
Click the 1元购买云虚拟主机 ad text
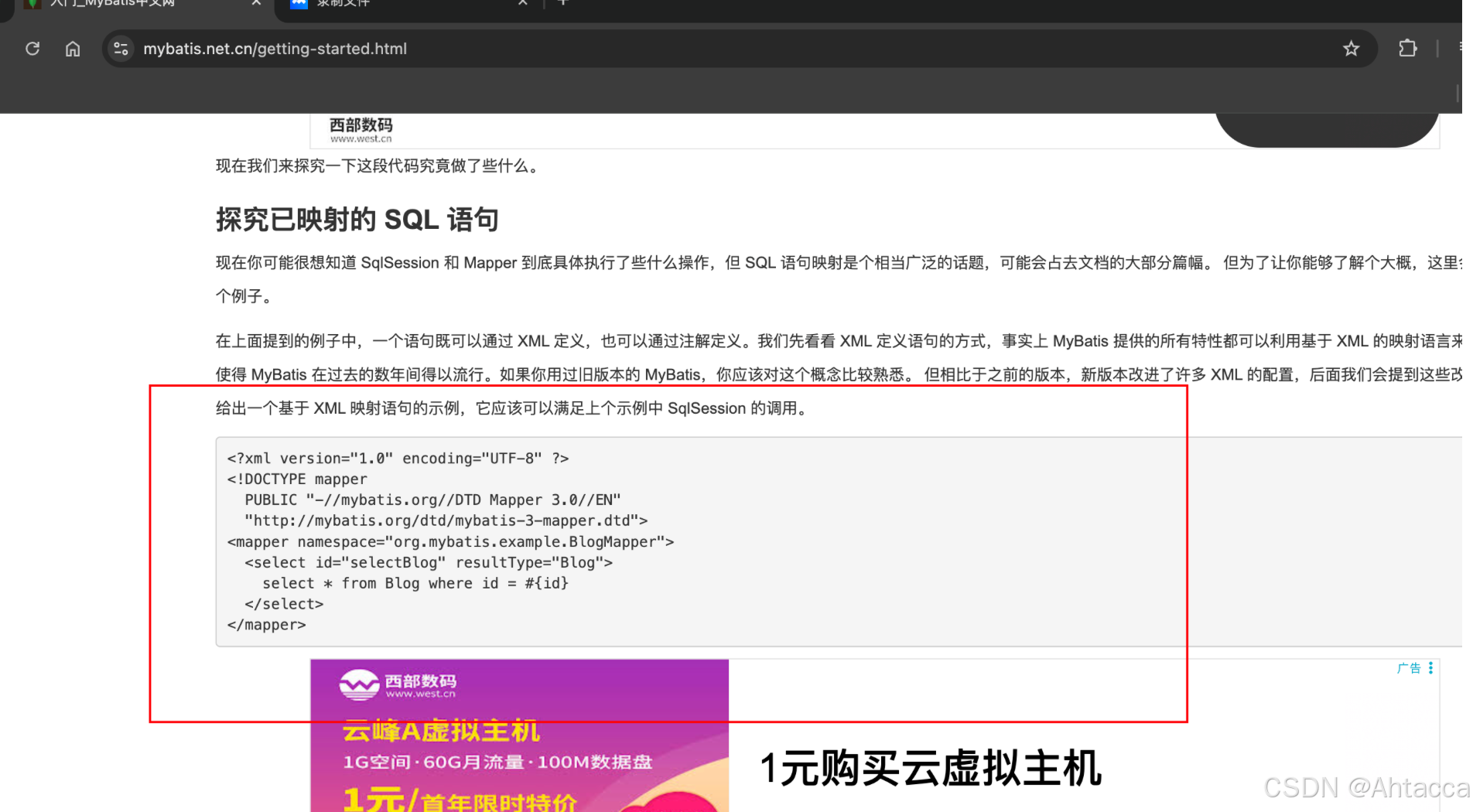(931, 768)
